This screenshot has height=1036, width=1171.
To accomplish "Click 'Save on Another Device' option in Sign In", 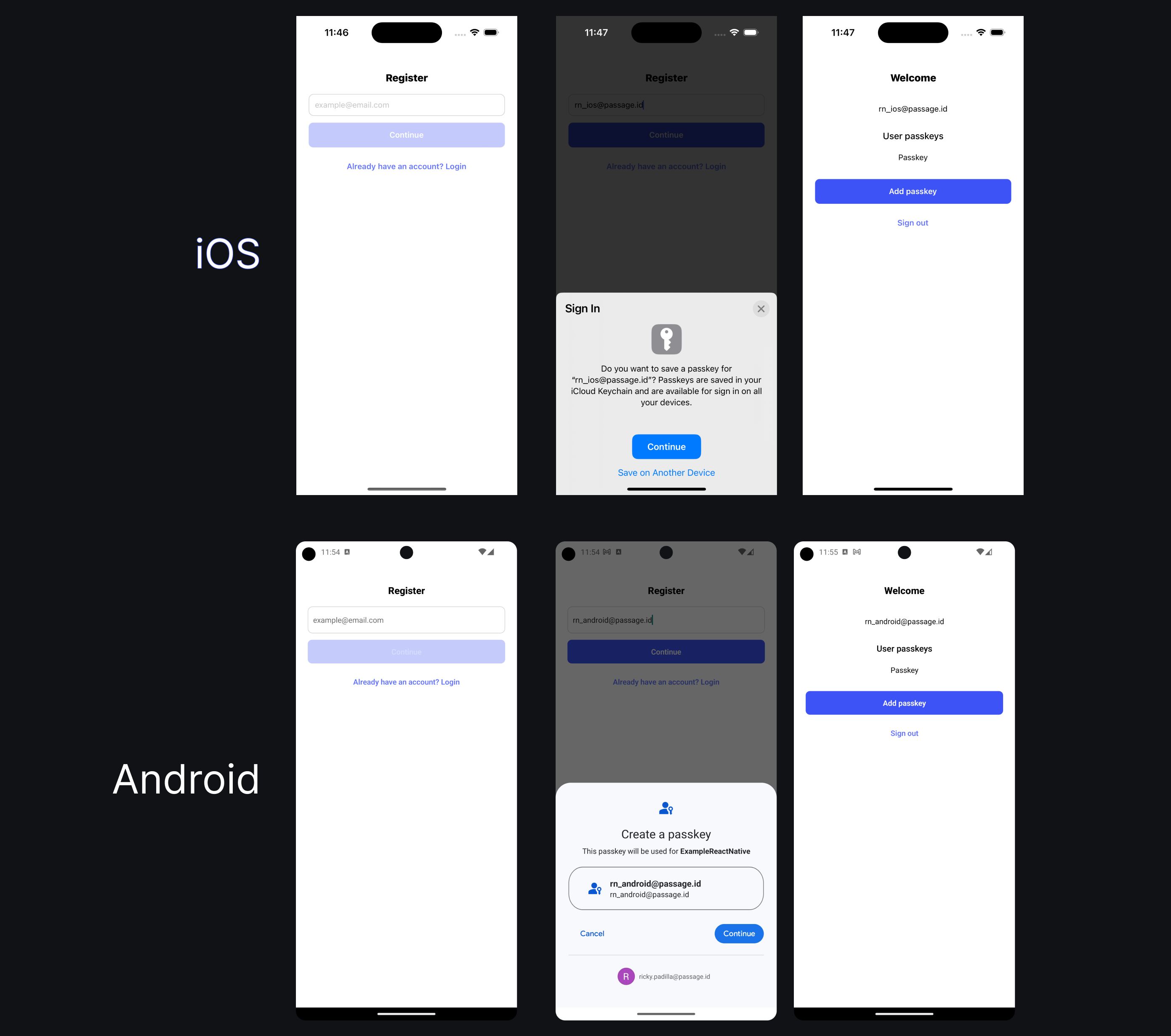I will pos(665,472).
